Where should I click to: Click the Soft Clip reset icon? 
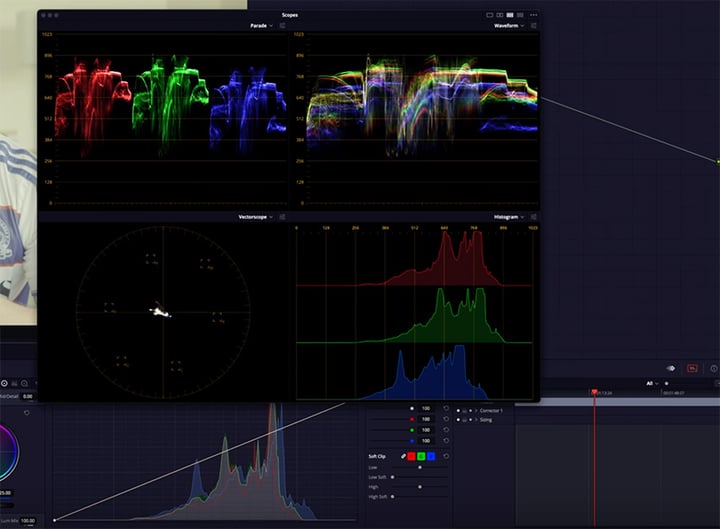(x=446, y=456)
